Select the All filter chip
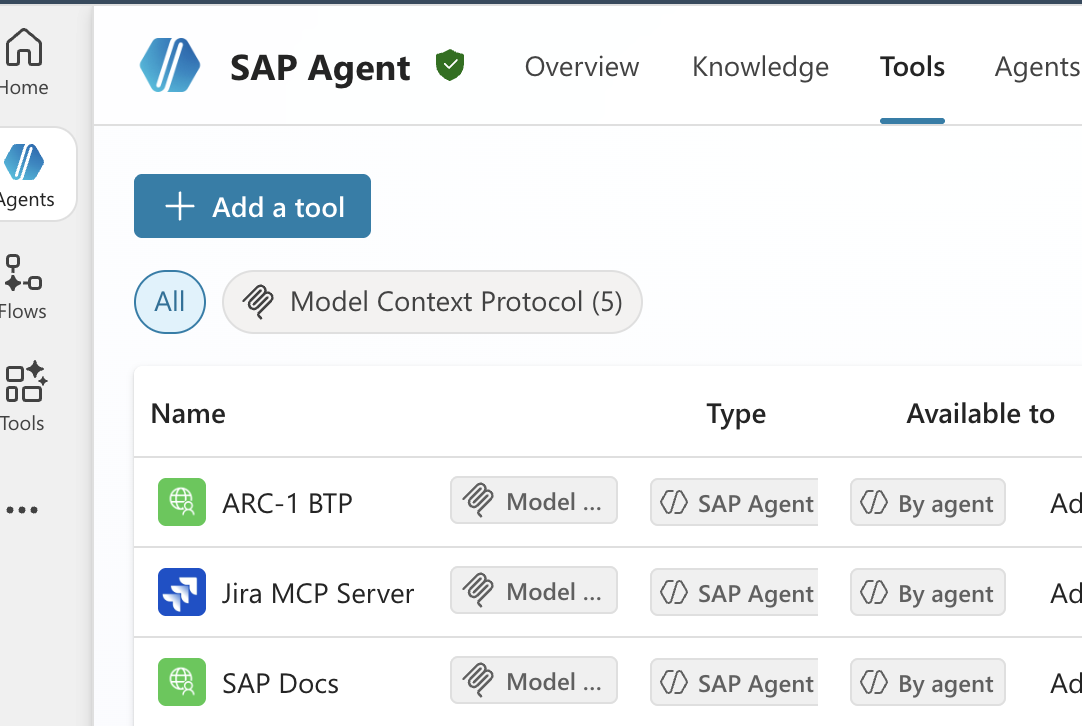The height and width of the screenshot is (726, 1082). (170, 302)
